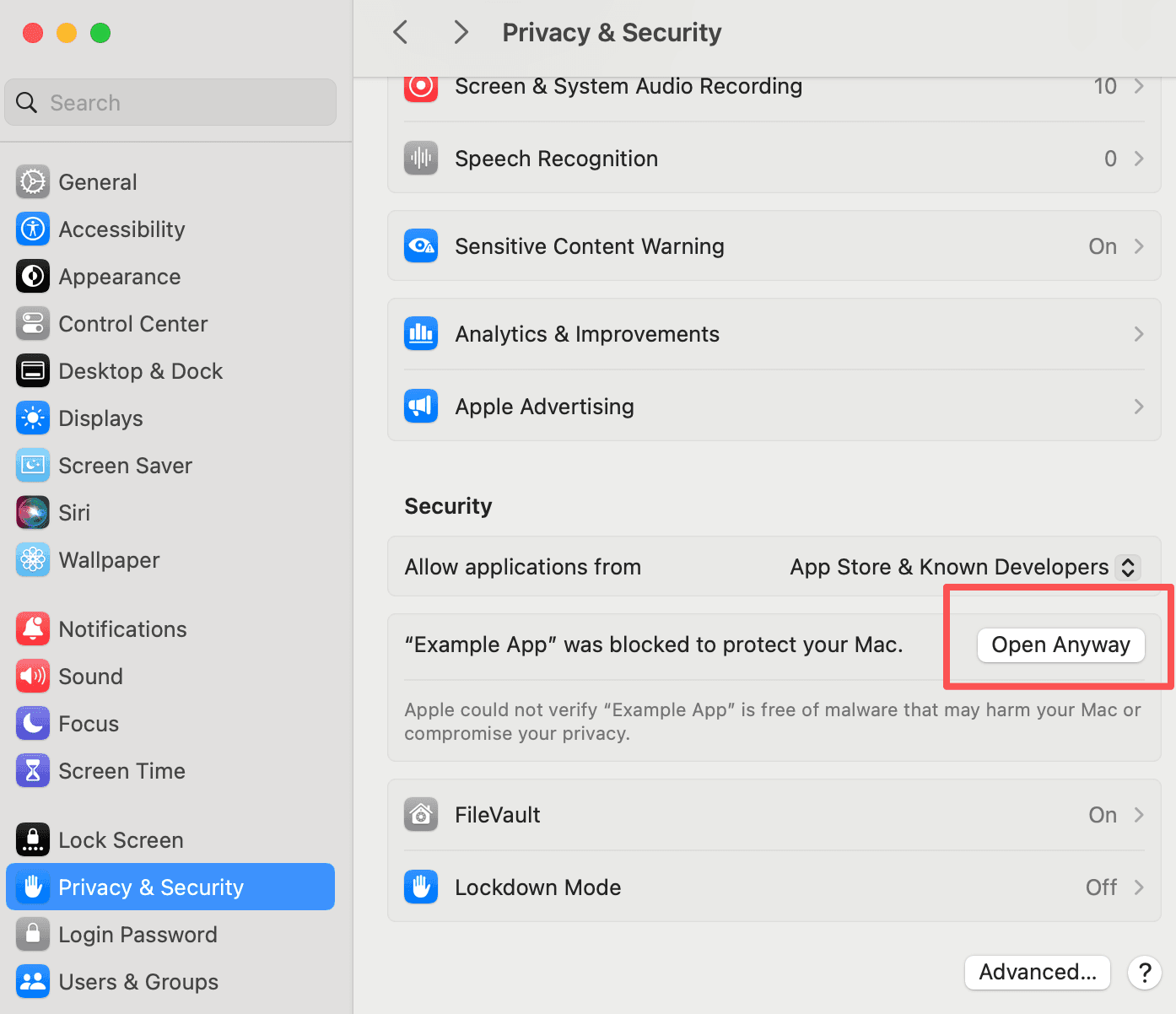Screen dimensions: 1176x1014
Task: Click the Lockdown Mode hand icon
Action: (421, 887)
